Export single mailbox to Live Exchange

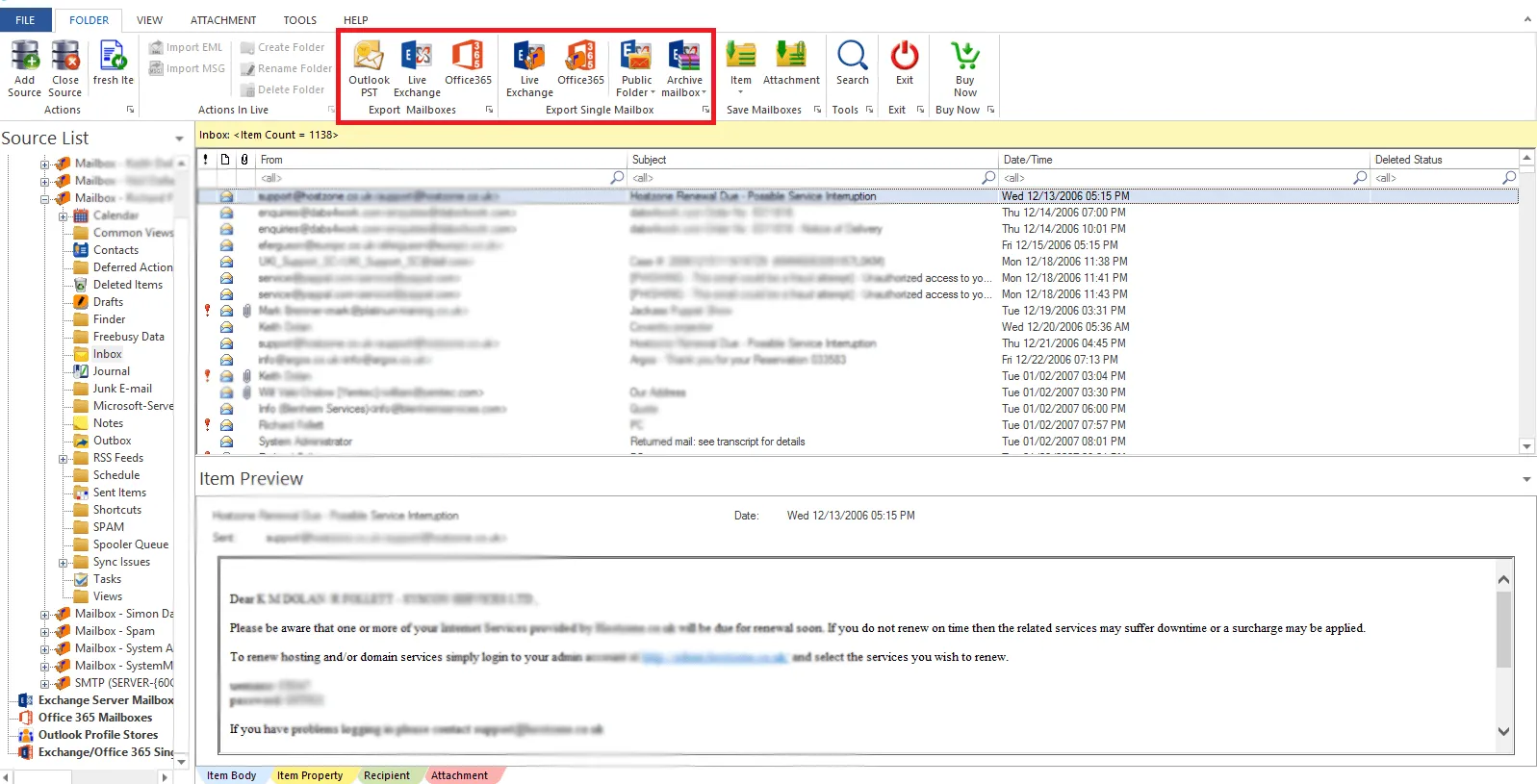[529, 68]
